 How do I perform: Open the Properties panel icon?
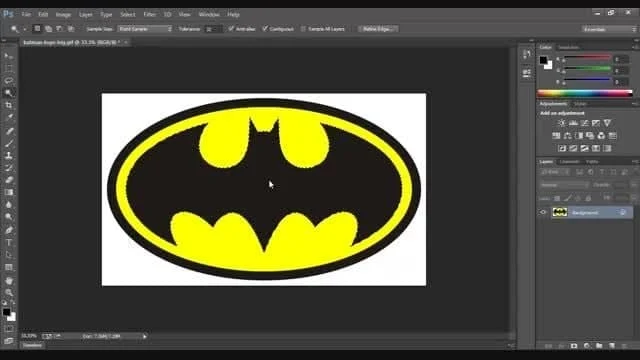[527, 73]
